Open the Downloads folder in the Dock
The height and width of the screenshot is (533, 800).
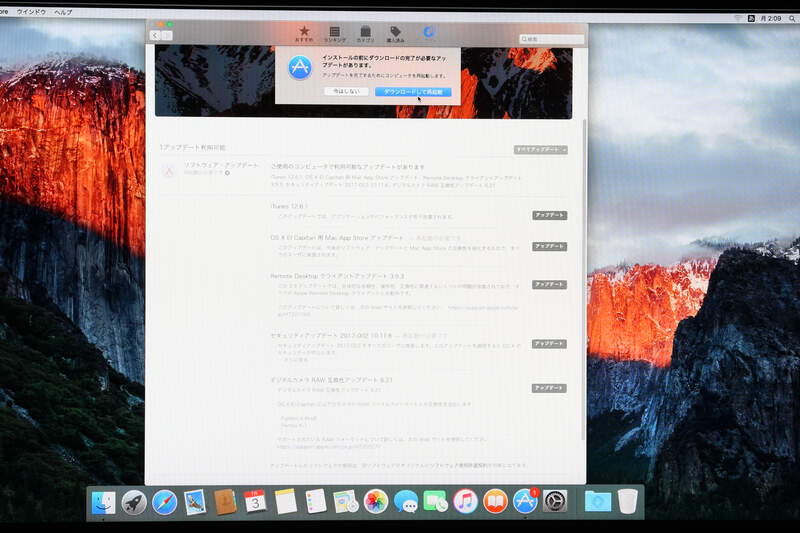(x=597, y=501)
